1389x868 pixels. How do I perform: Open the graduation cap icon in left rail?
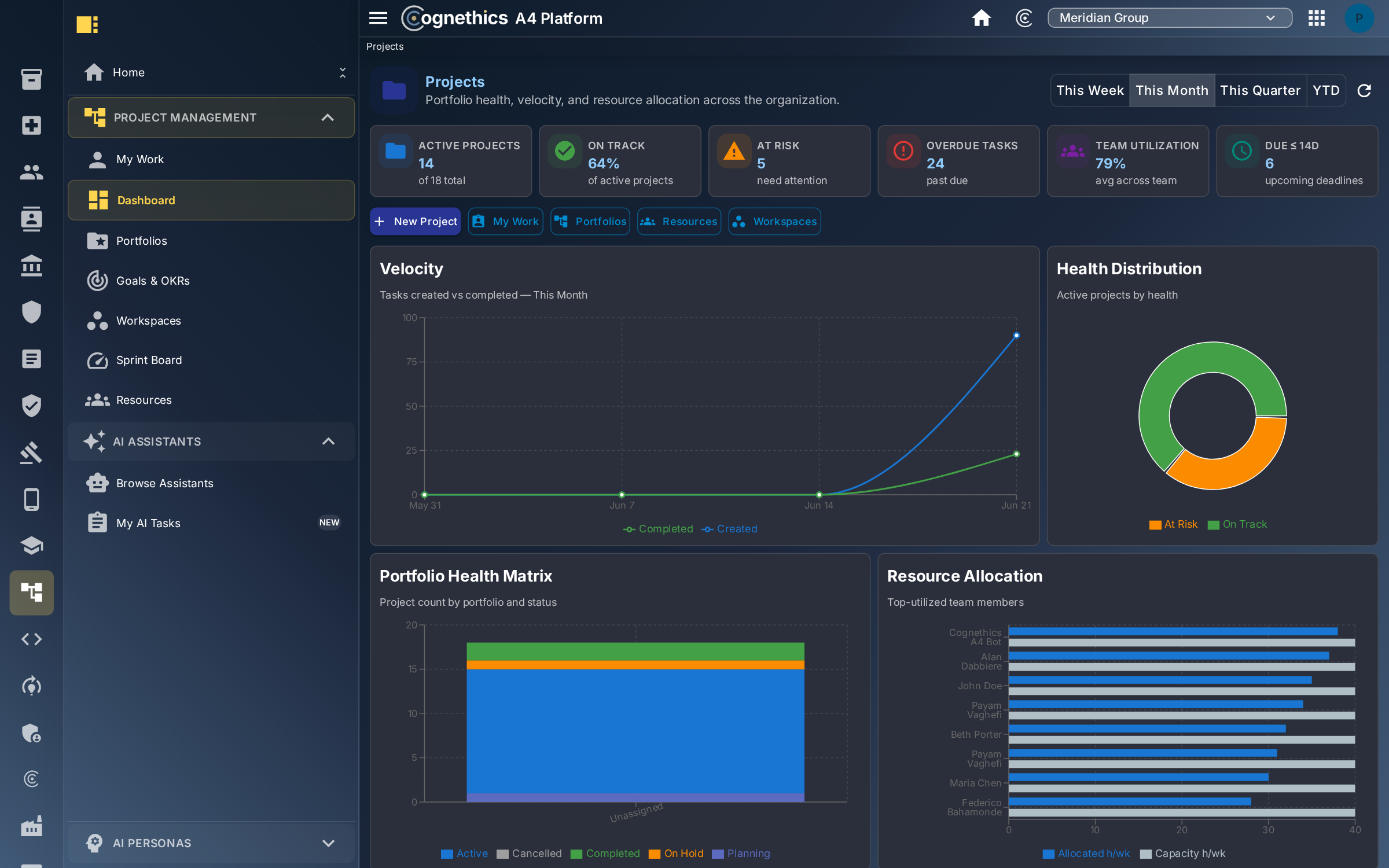coord(31,545)
